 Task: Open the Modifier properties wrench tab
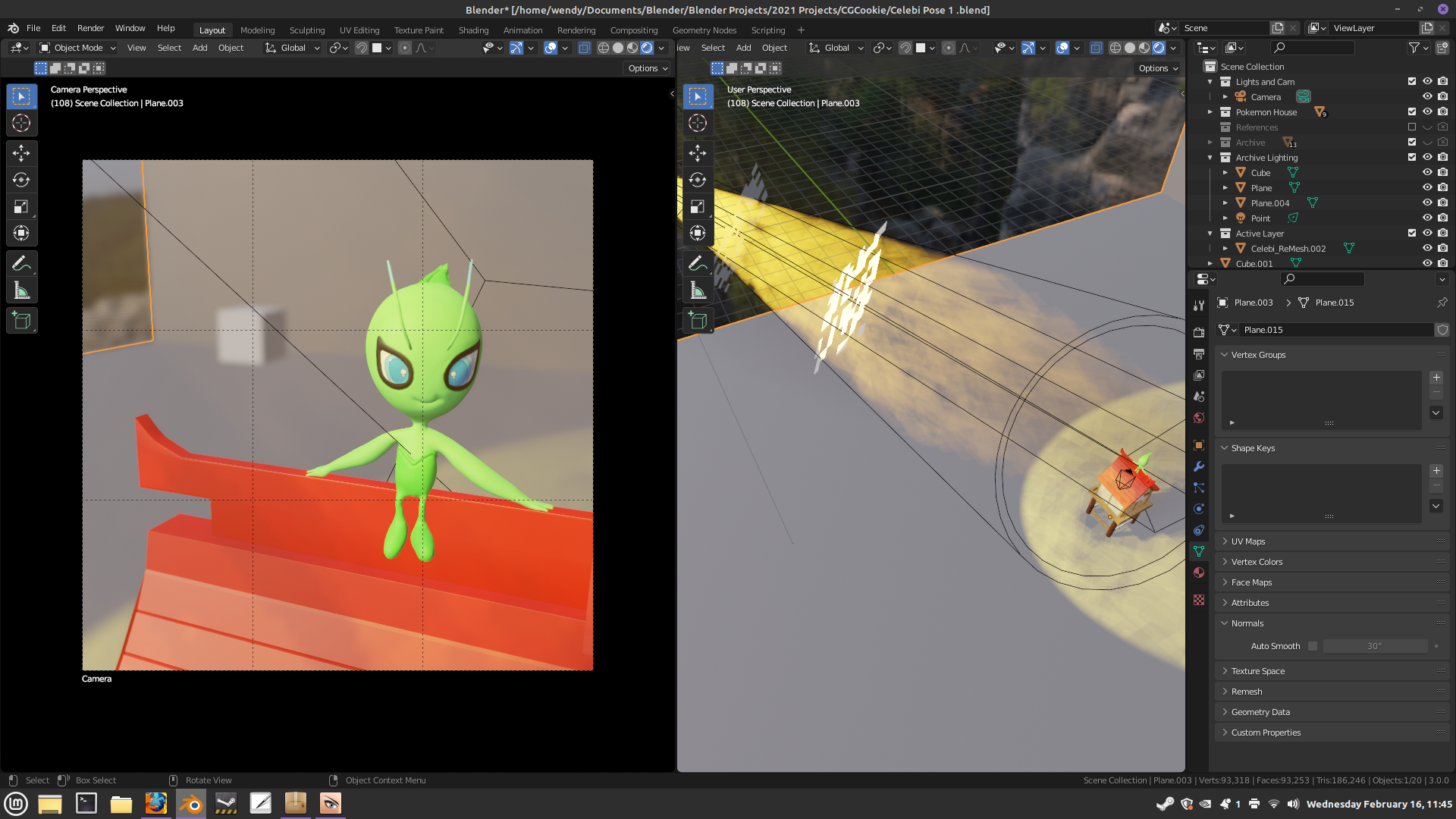pyautogui.click(x=1199, y=466)
